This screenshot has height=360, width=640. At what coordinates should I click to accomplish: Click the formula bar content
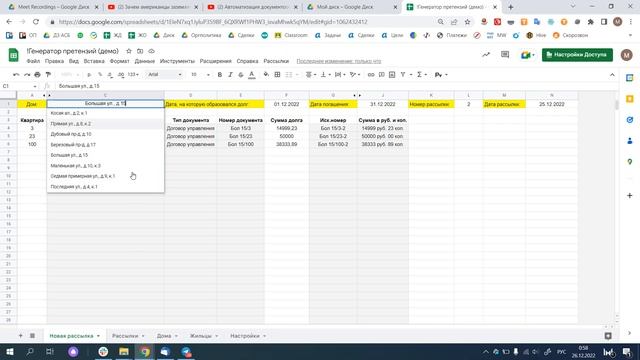[79, 86]
